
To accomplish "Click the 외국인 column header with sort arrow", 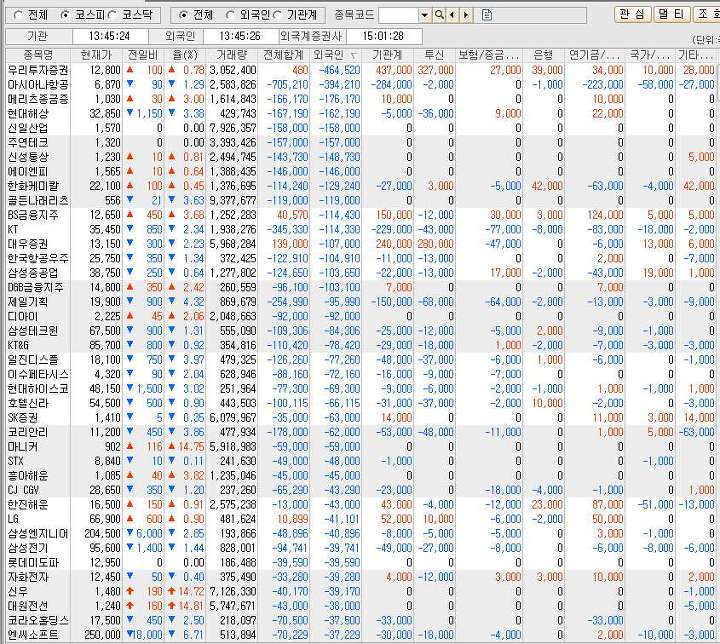I will (336, 55).
